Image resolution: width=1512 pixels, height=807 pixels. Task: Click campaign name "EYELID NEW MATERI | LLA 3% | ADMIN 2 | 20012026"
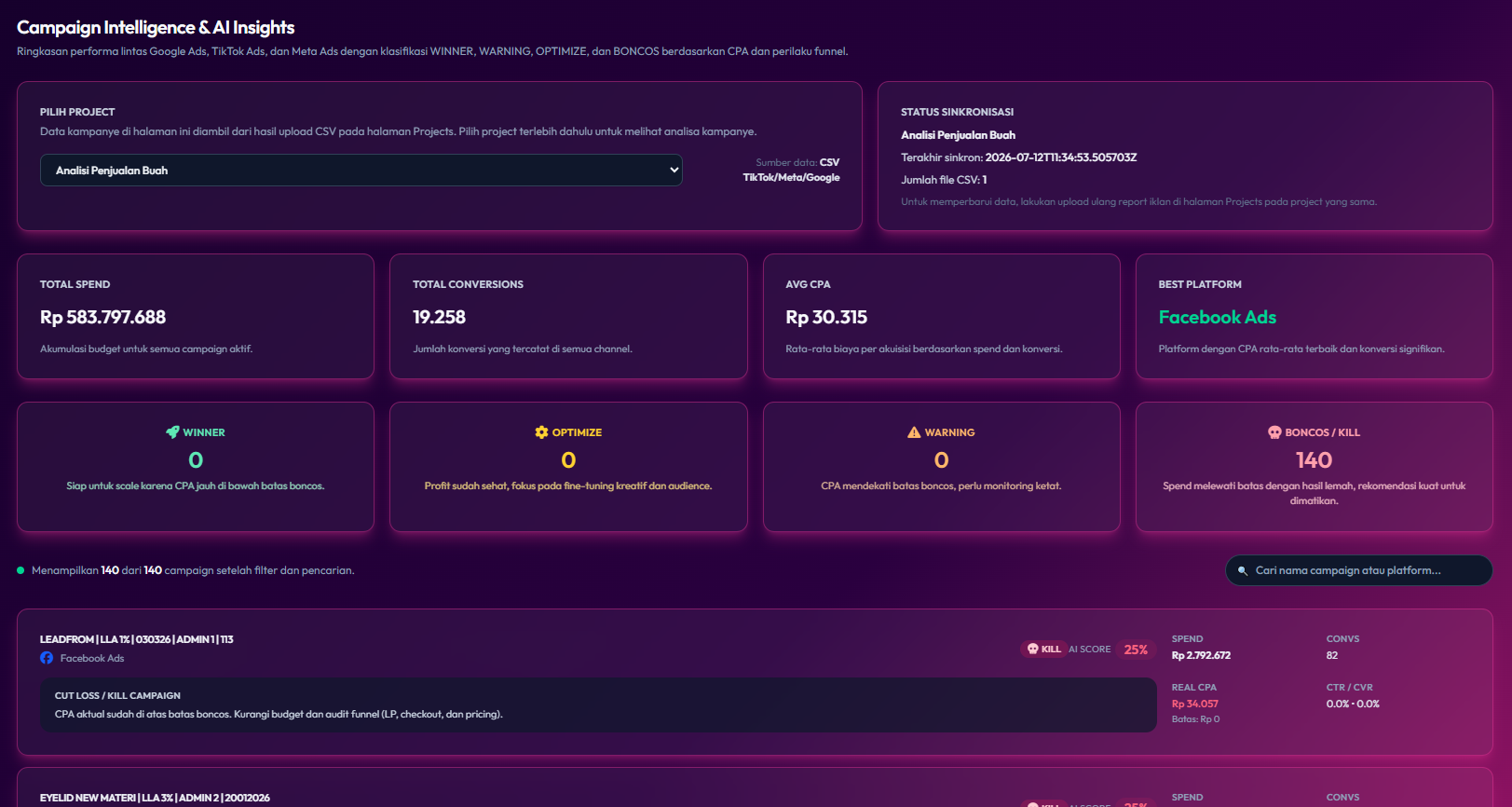155,798
